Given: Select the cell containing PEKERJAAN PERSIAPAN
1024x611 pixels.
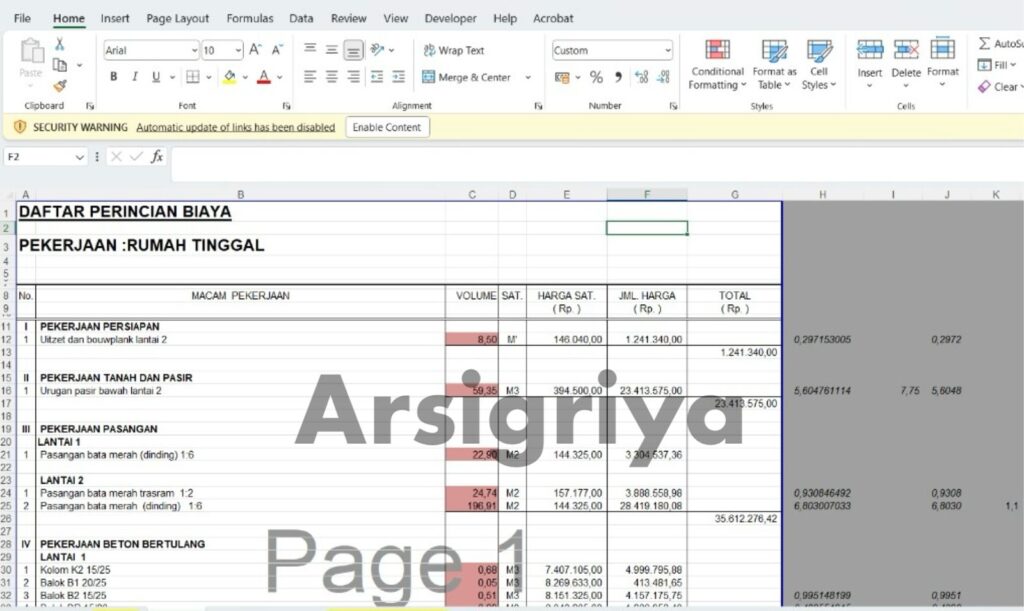Looking at the screenshot, I should point(99,327).
